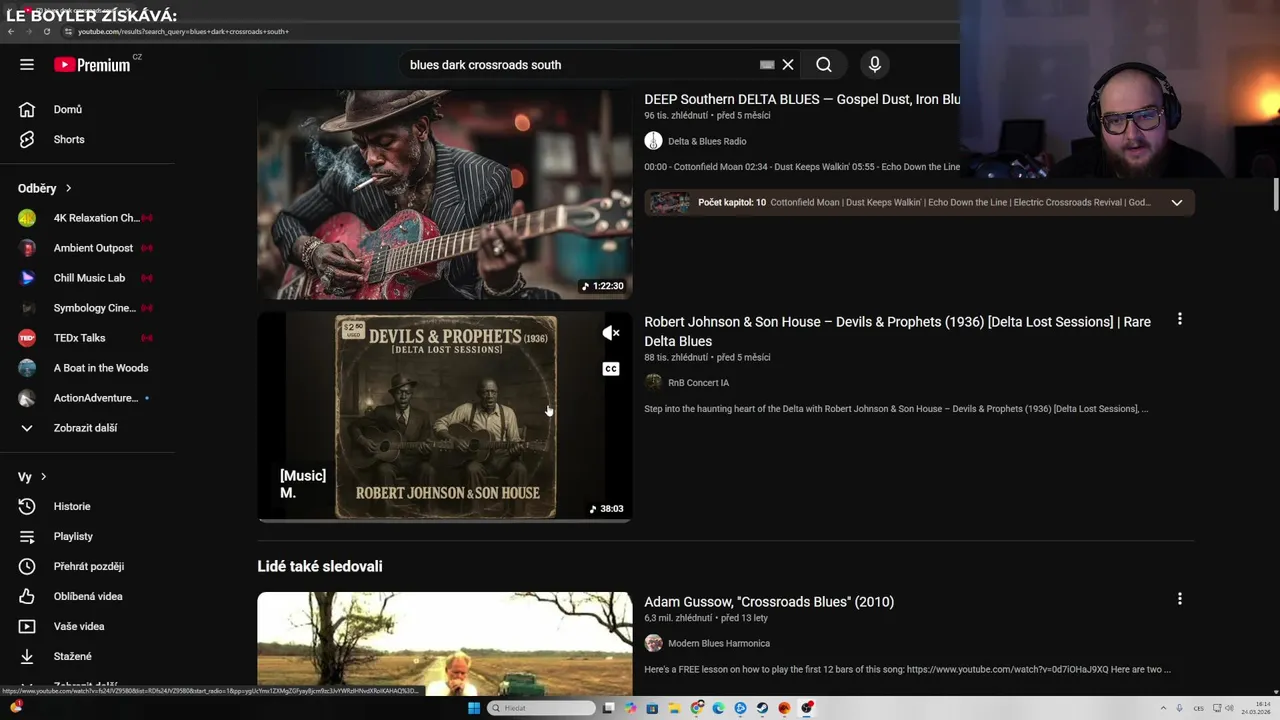Unmute the Devils & Prophets inline preview
1280x720 pixels.
(611, 333)
